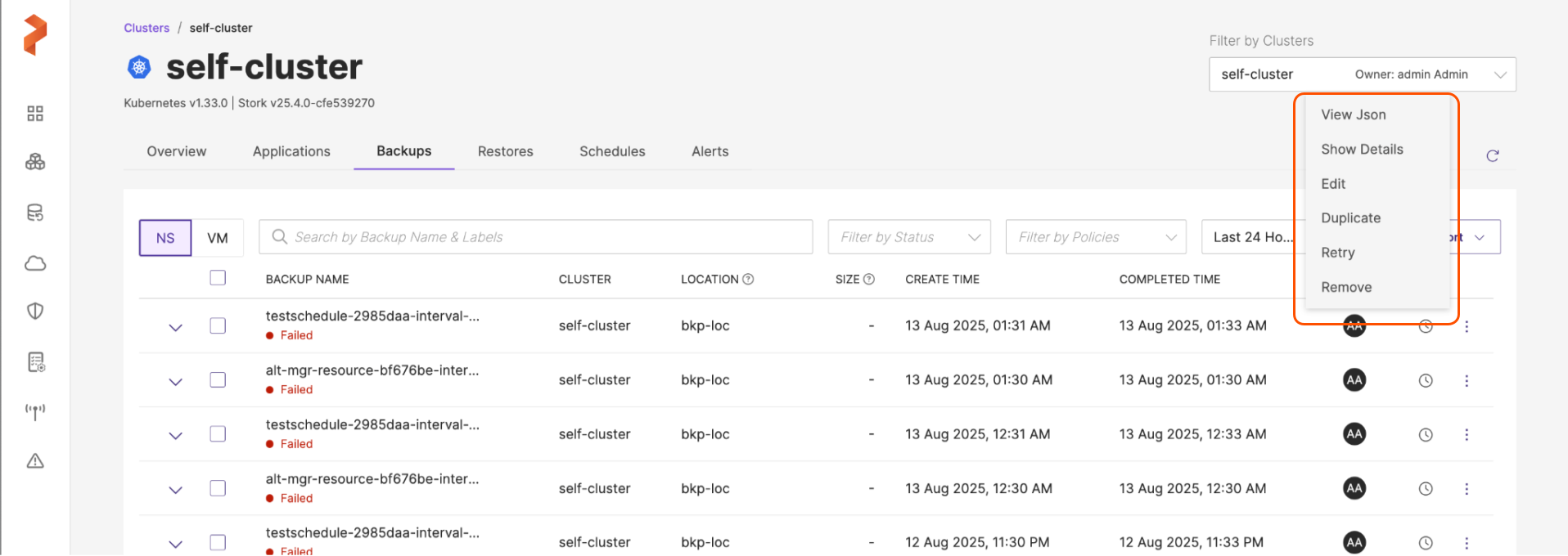Click the Portworx logo in the sidebar

[35, 35]
